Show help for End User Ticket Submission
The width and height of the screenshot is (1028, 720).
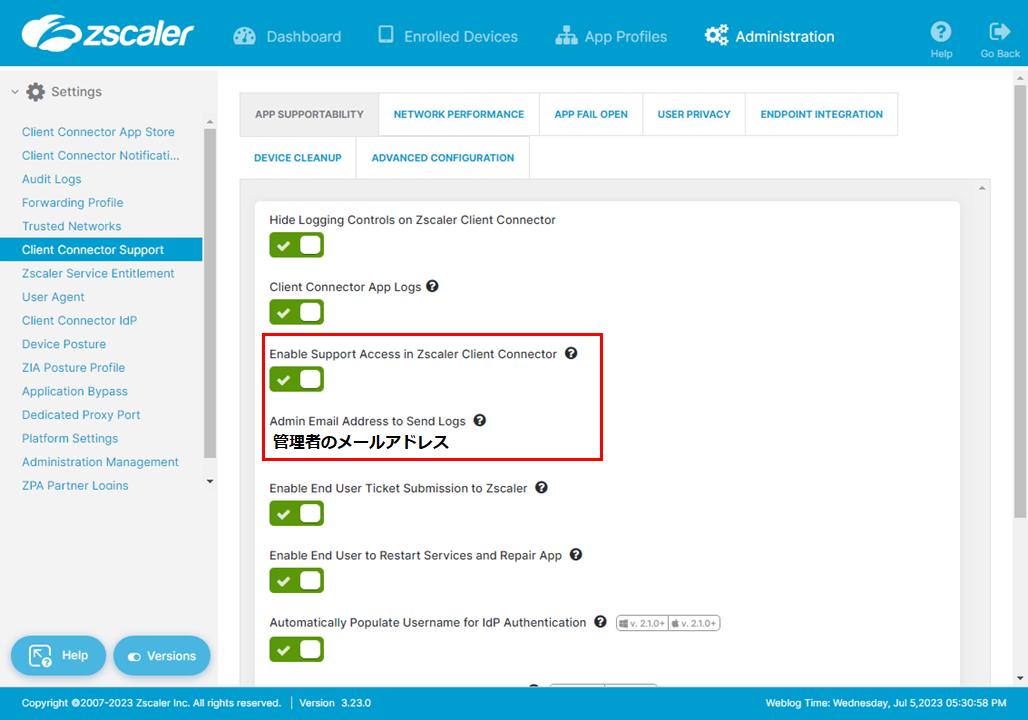tap(542, 487)
